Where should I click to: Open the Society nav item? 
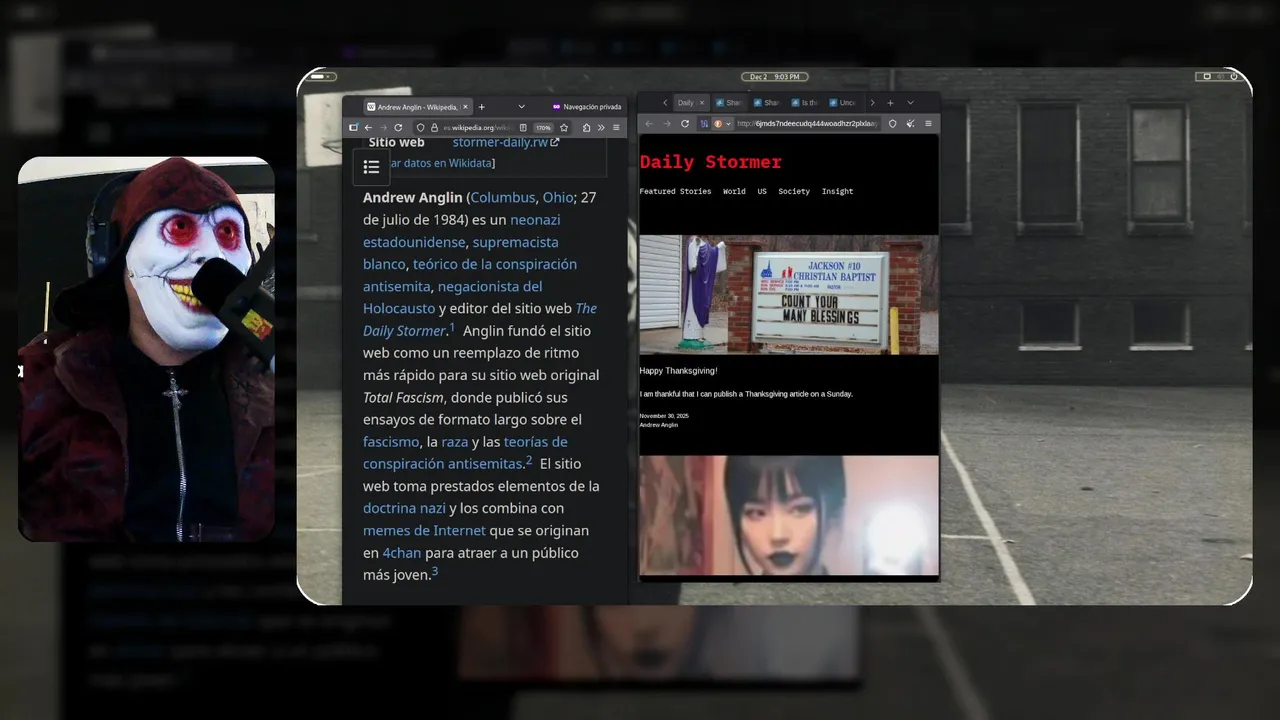pos(794,191)
